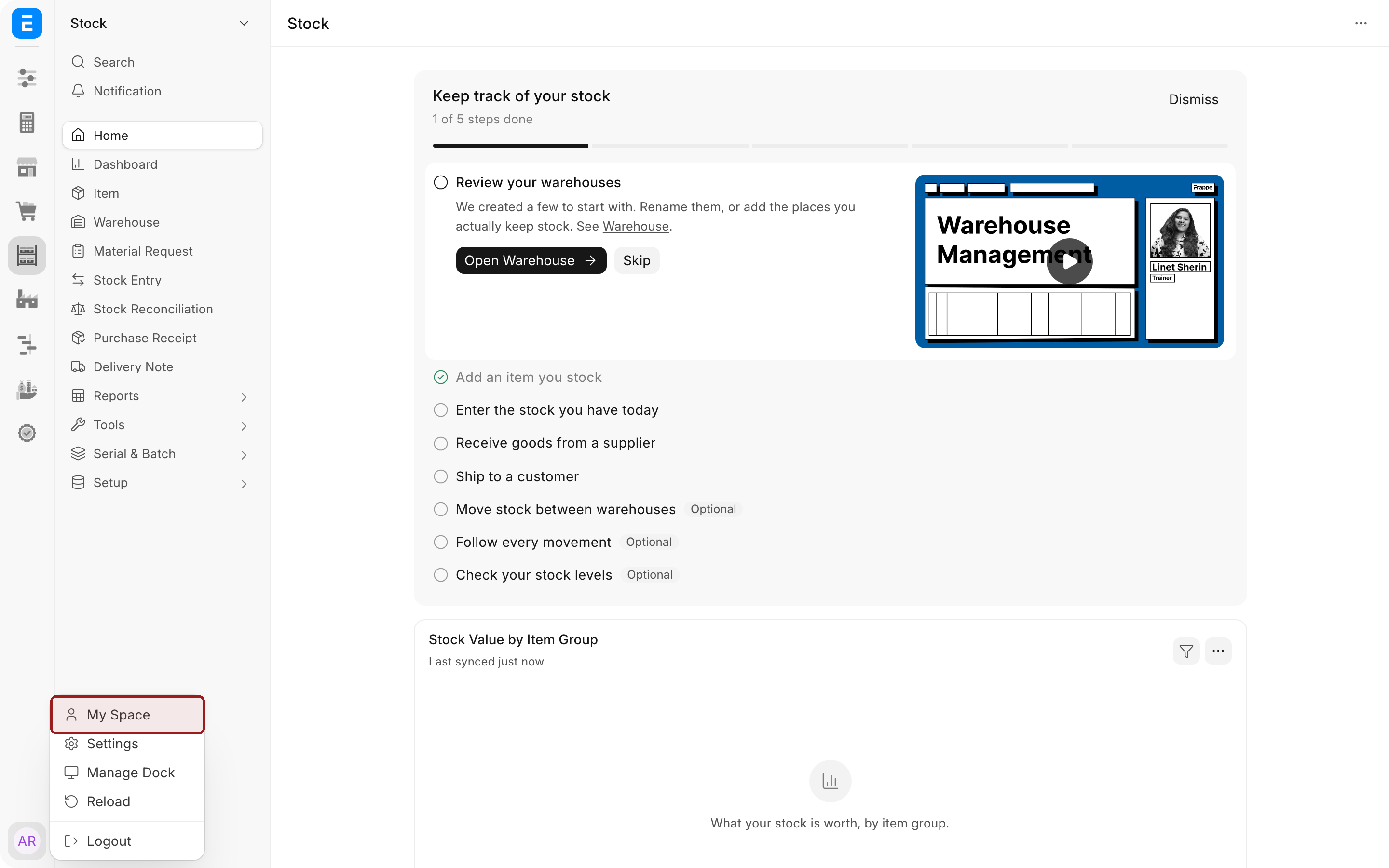
Task: Click the AR user avatar
Action: 27,841
